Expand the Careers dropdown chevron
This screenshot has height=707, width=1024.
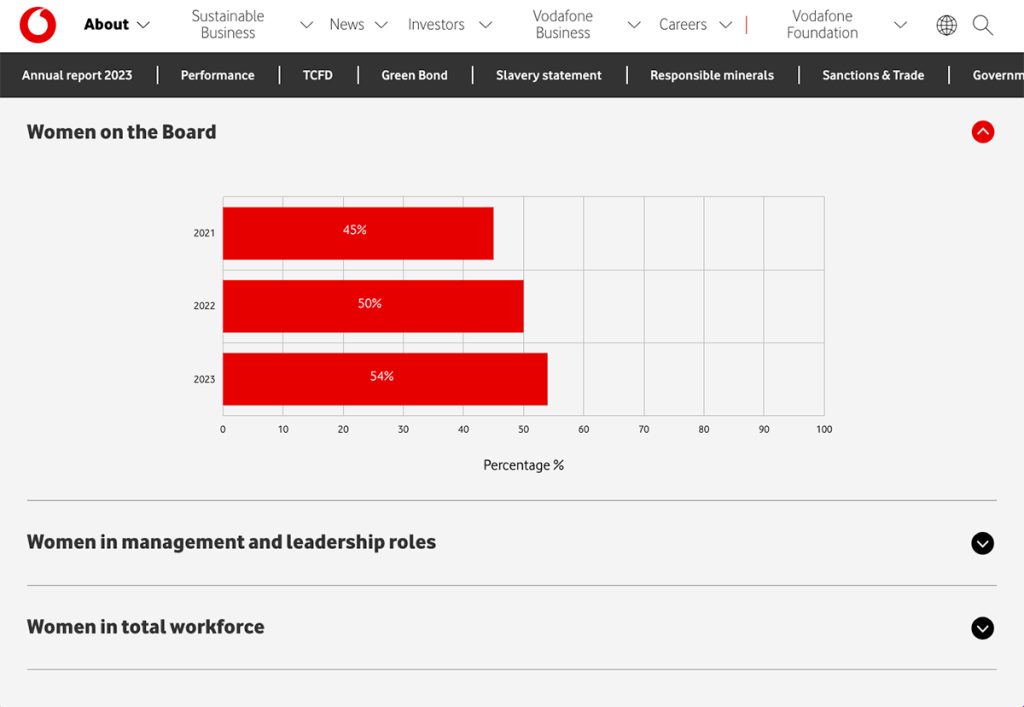pyautogui.click(x=726, y=25)
